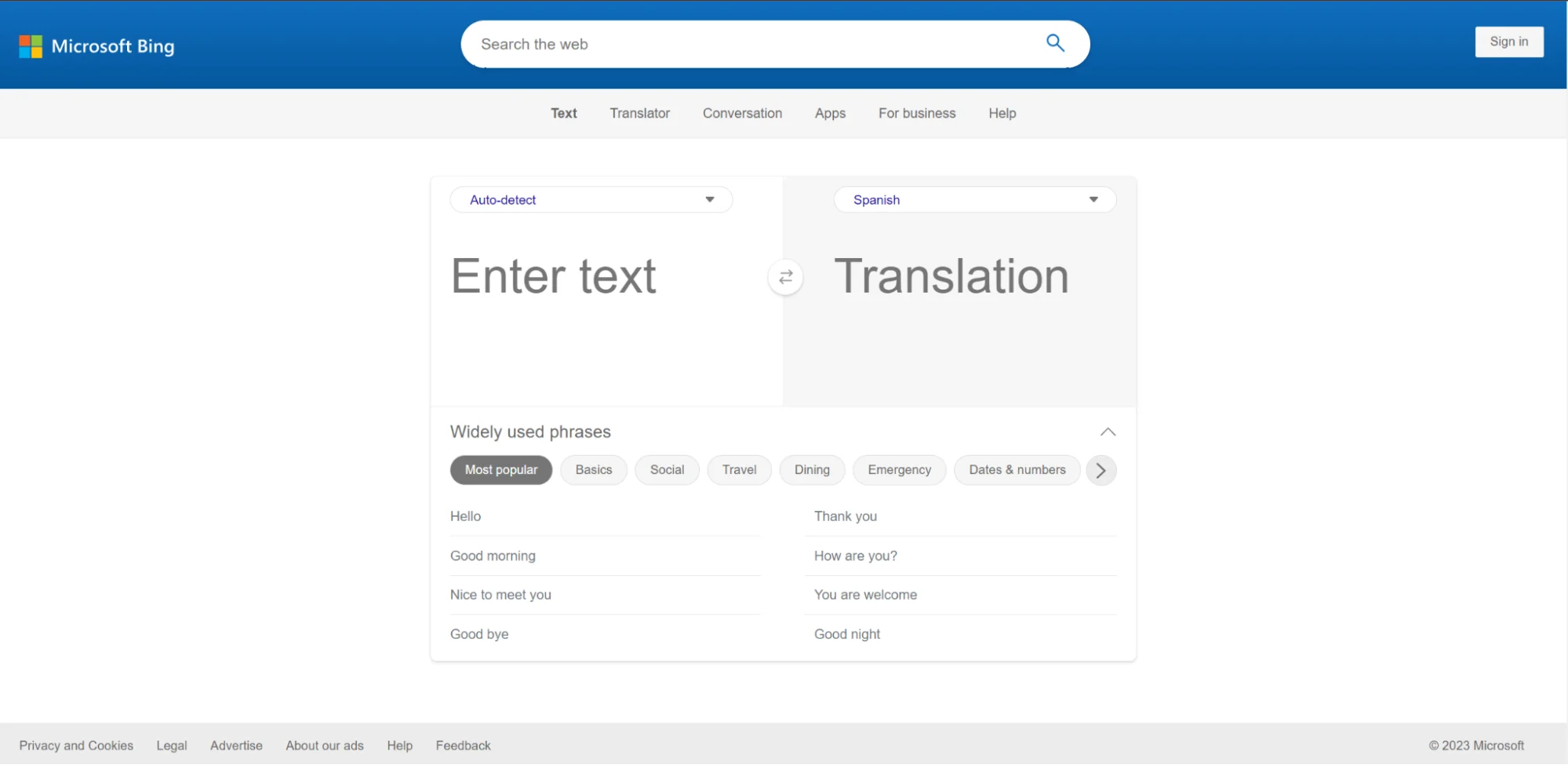Image resolution: width=1568 pixels, height=765 pixels.
Task: Open the Spanish target language dropdown
Action: click(x=974, y=200)
